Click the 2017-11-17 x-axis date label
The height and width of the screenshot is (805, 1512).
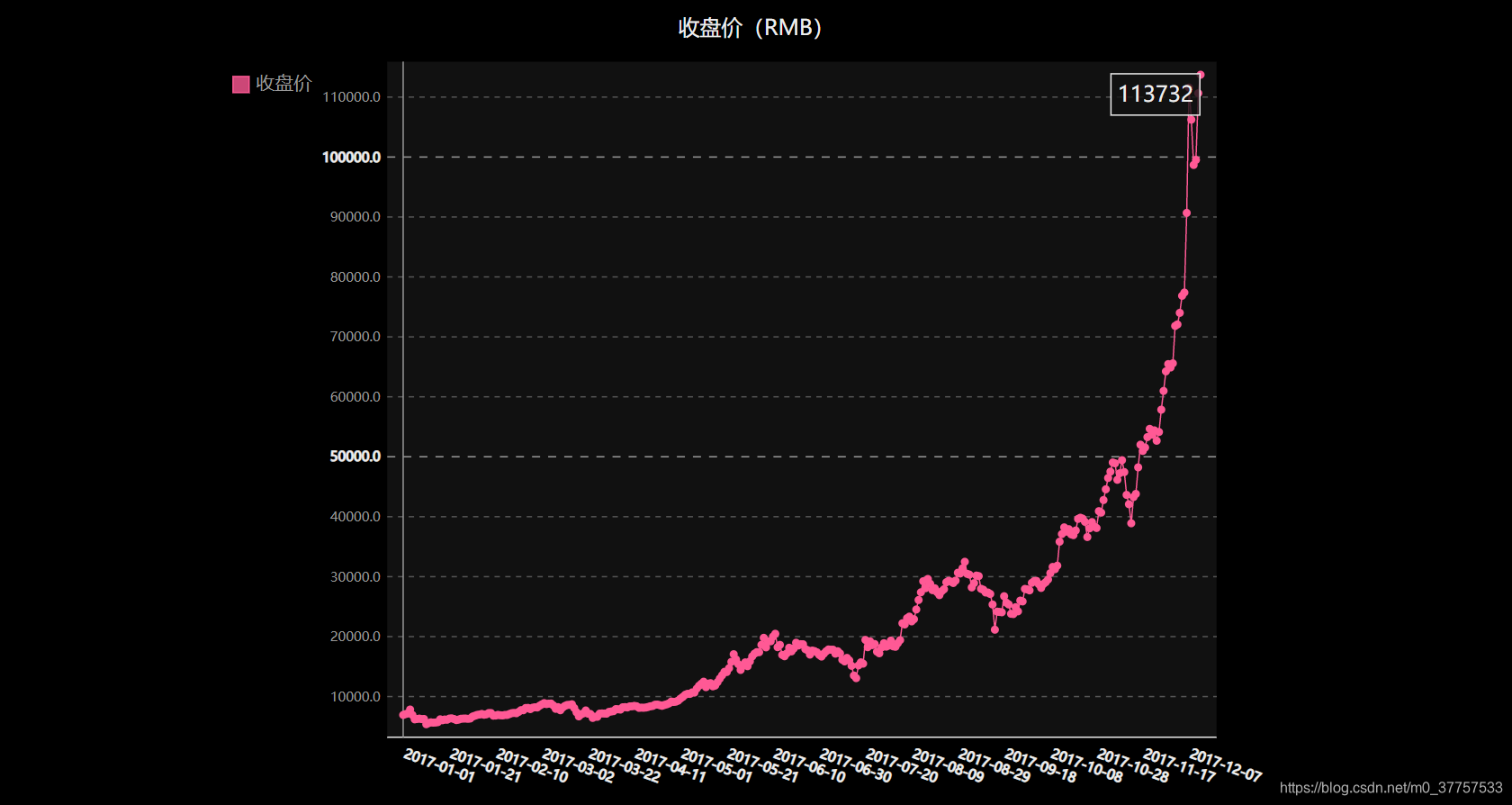tap(1179, 765)
